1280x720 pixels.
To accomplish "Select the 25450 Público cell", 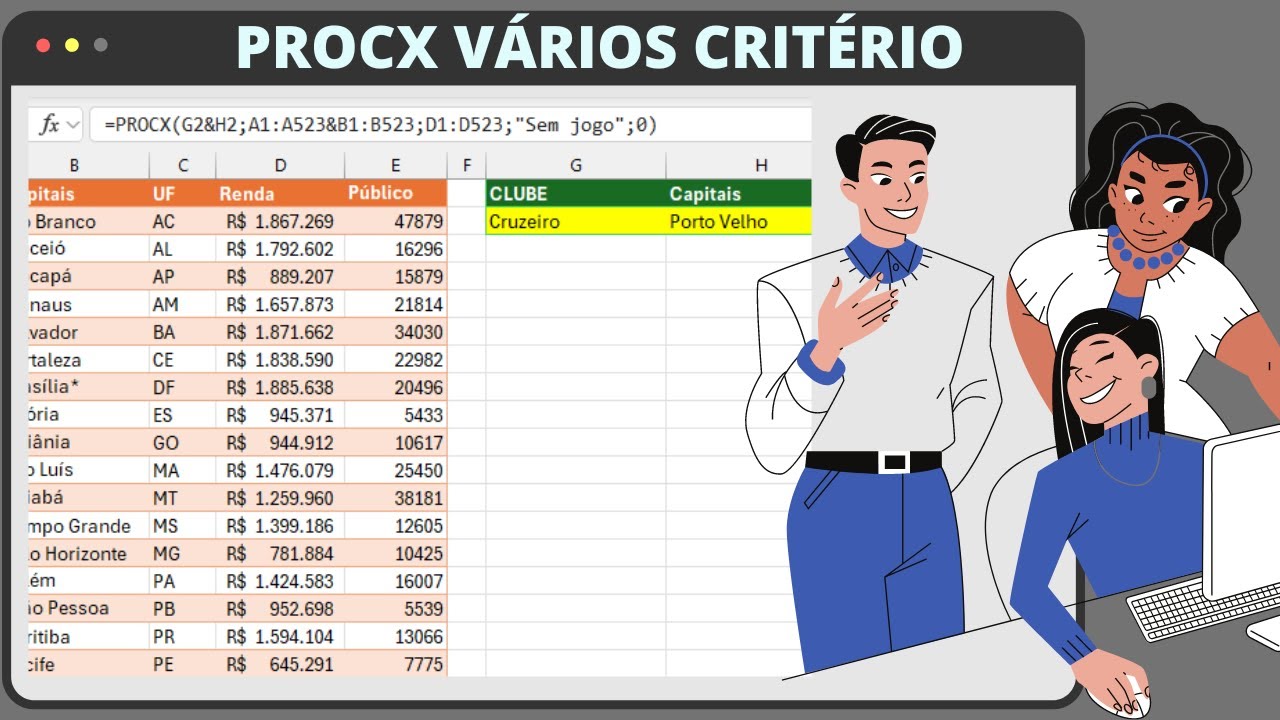I will 396,470.
